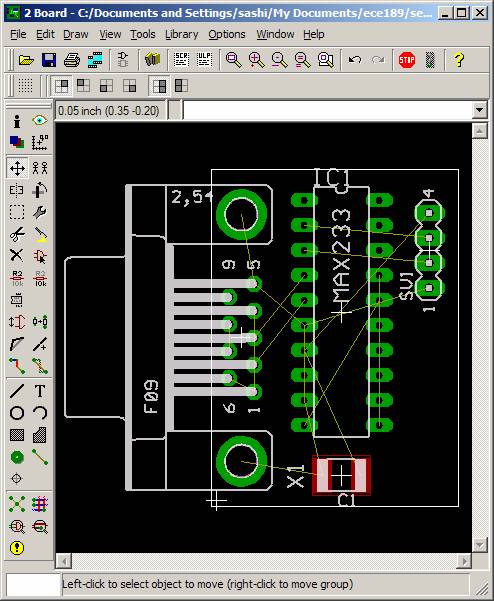Open the Library menu
The image size is (494, 601).
coord(182,34)
